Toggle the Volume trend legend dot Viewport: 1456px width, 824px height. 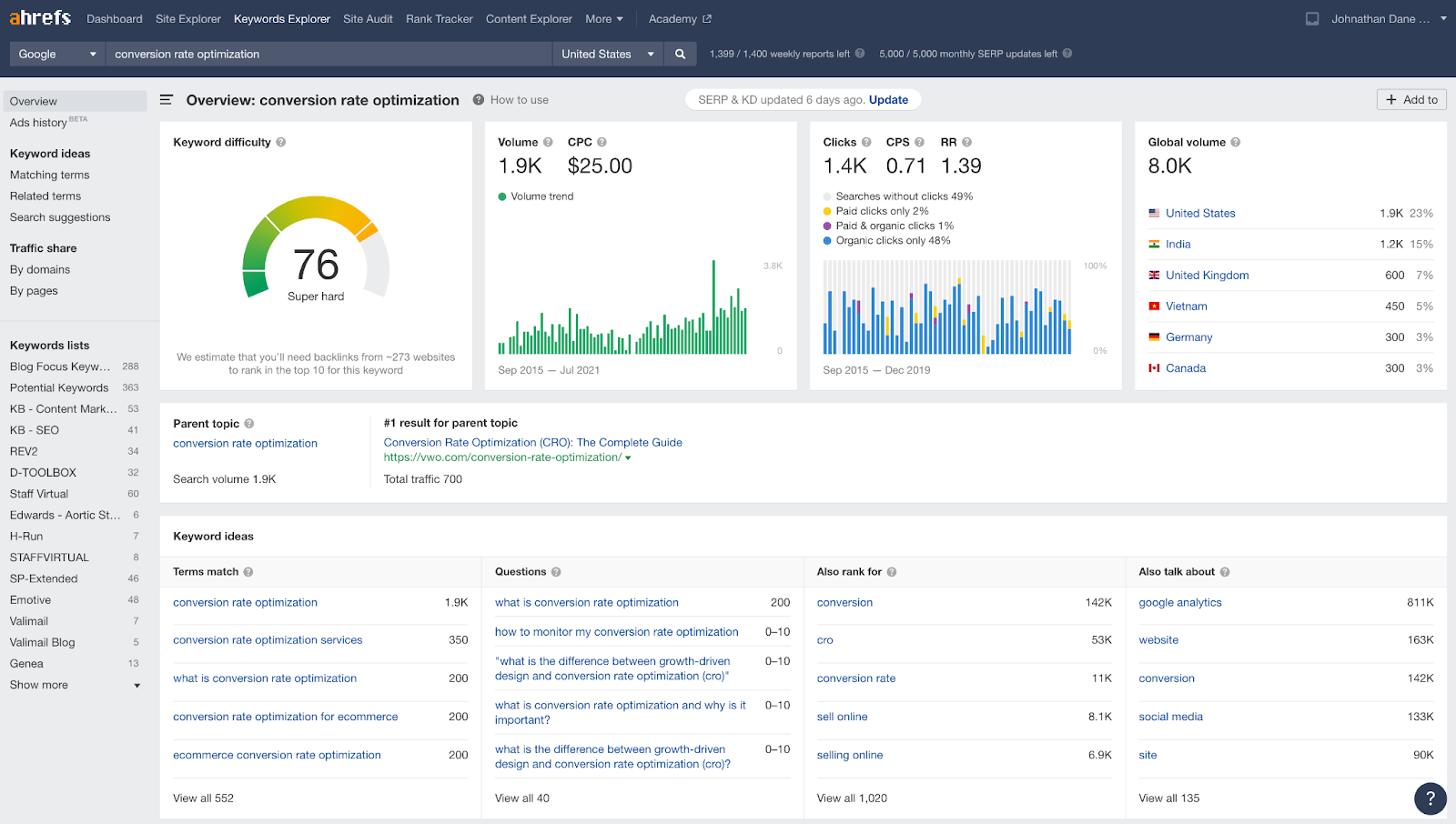tap(502, 196)
